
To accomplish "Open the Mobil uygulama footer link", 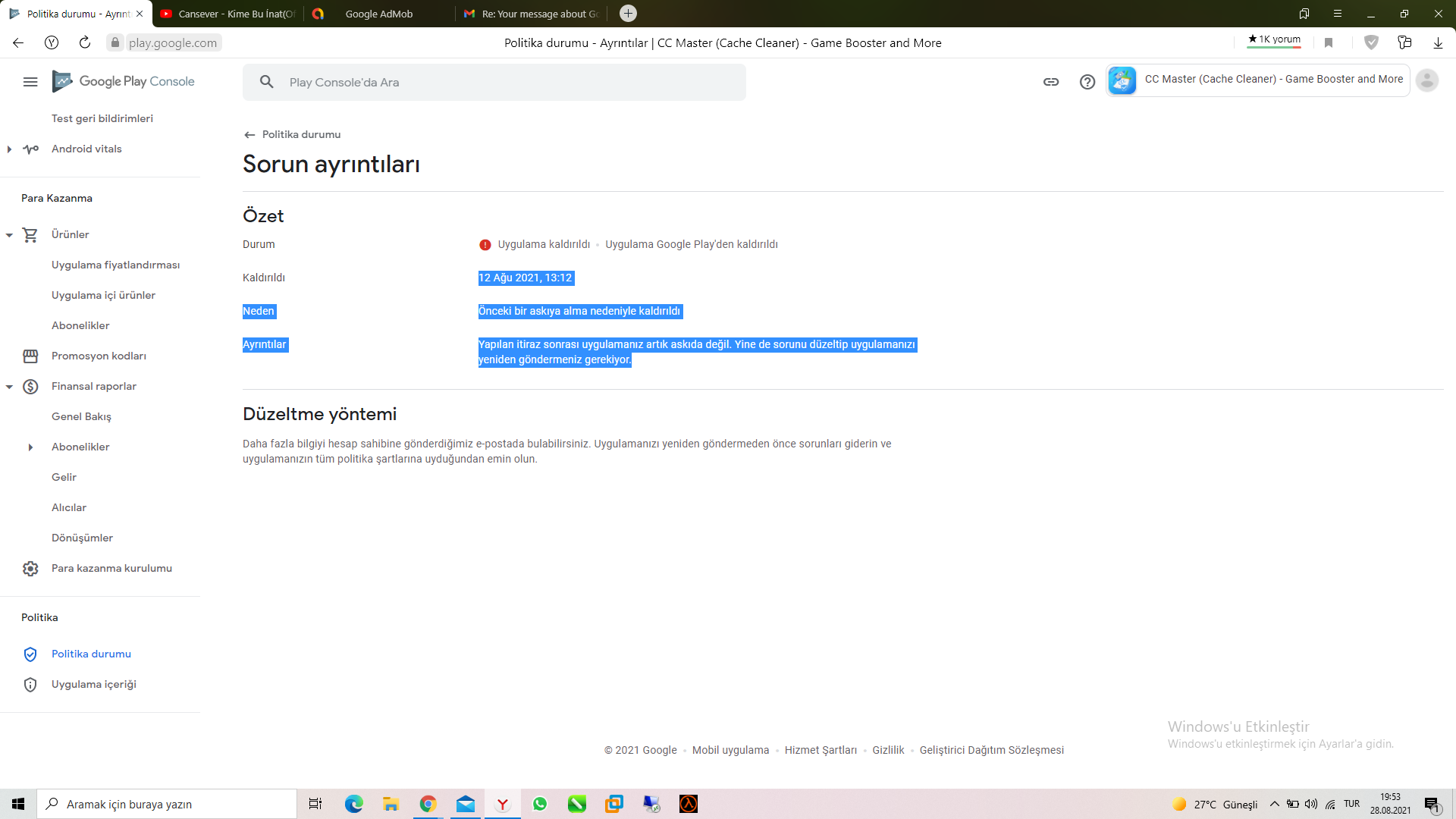I will (x=730, y=750).
